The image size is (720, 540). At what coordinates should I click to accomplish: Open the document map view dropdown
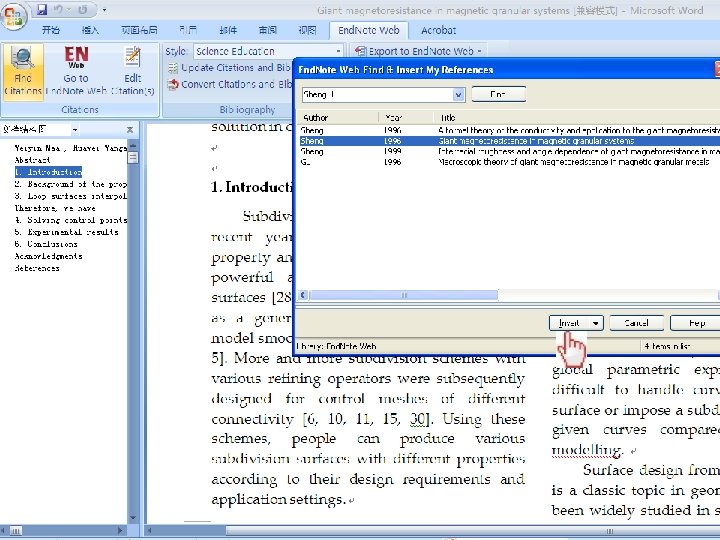point(75,130)
